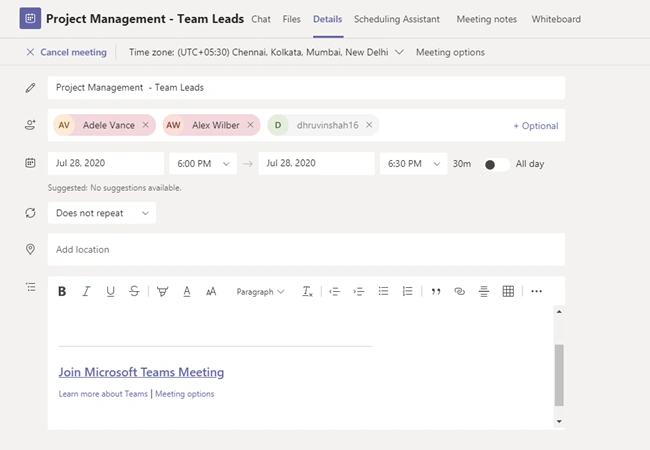Open the Meeting notes tab
Image resolution: width=650 pixels, height=450 pixels.
pos(487,19)
